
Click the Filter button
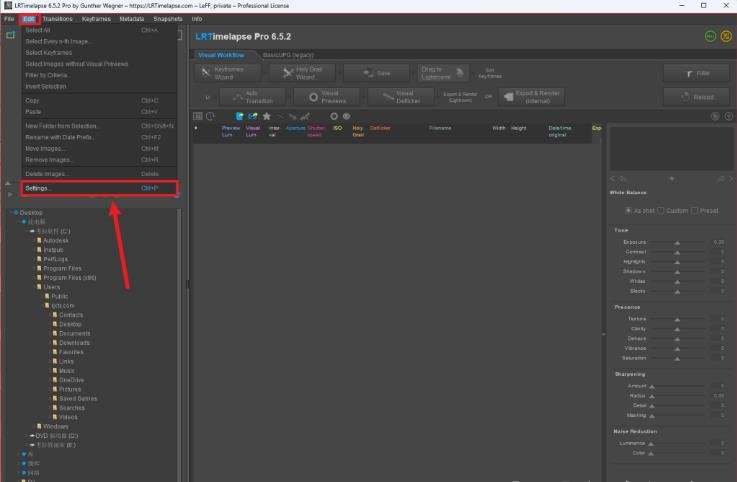tap(696, 73)
